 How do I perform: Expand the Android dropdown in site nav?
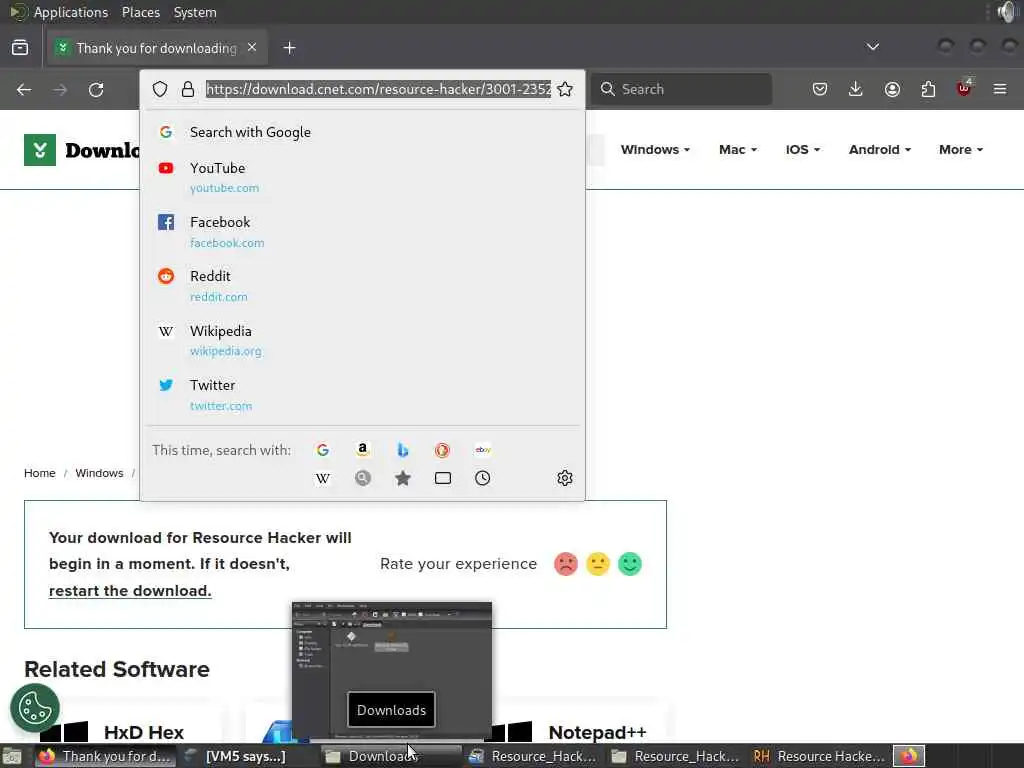[x=880, y=150]
